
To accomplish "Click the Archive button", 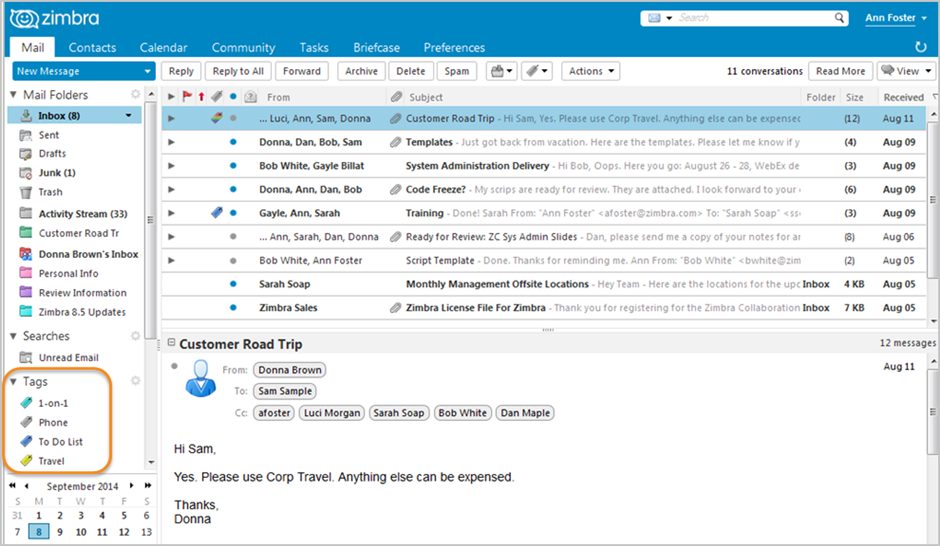I will click(361, 71).
